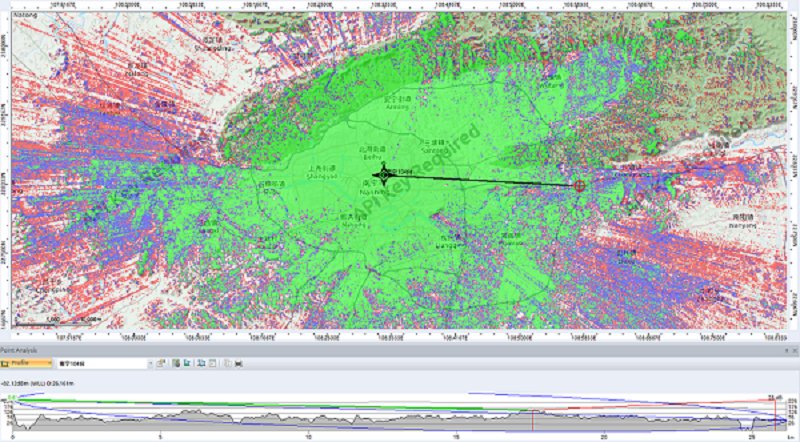Click the red receiver target marker

click(579, 185)
